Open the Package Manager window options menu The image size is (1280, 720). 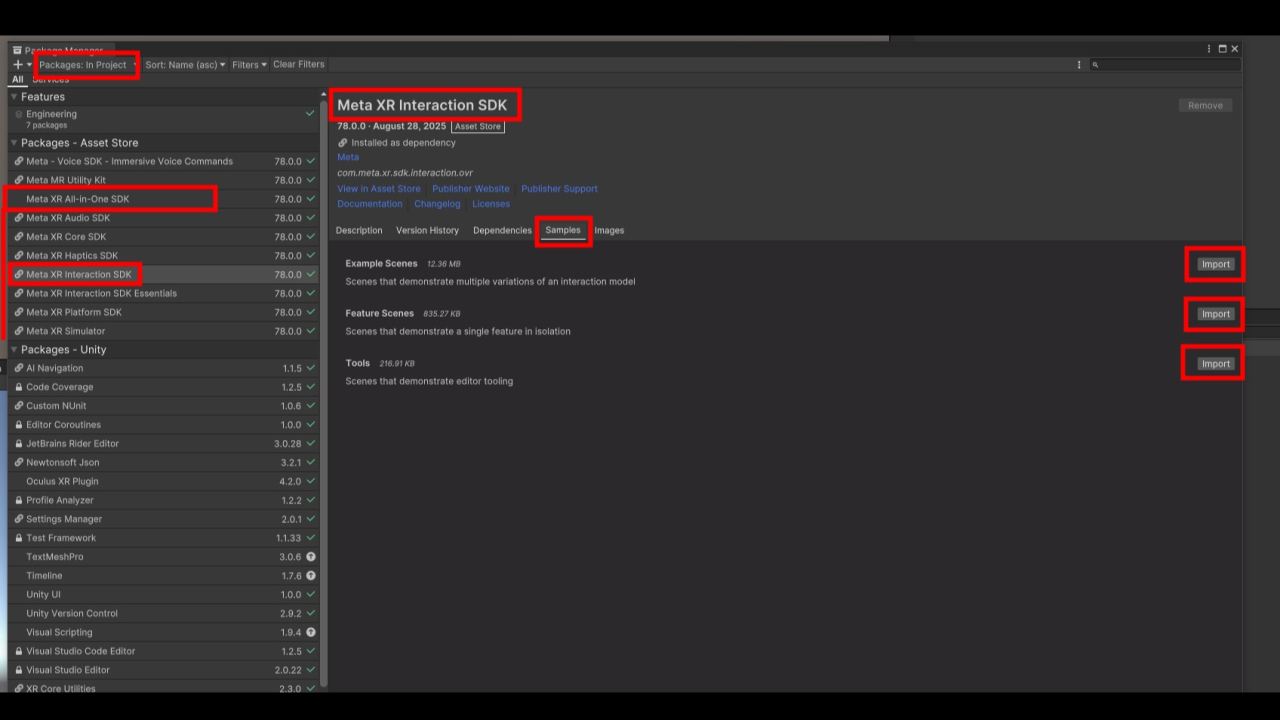[1210, 49]
